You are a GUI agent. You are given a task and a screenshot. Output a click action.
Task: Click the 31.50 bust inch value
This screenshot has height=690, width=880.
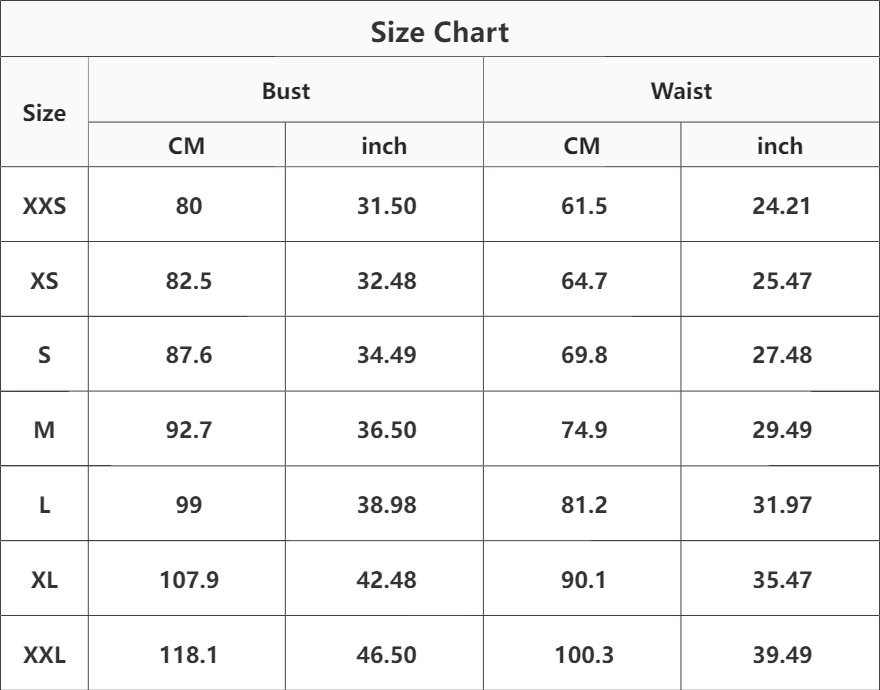(x=386, y=207)
